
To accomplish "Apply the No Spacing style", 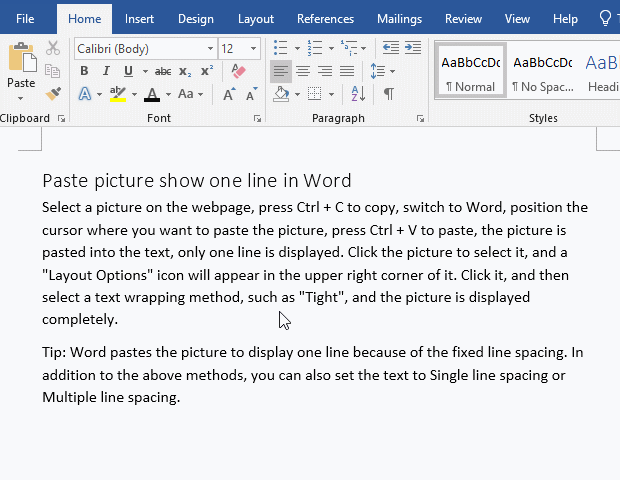I will click(x=542, y=70).
